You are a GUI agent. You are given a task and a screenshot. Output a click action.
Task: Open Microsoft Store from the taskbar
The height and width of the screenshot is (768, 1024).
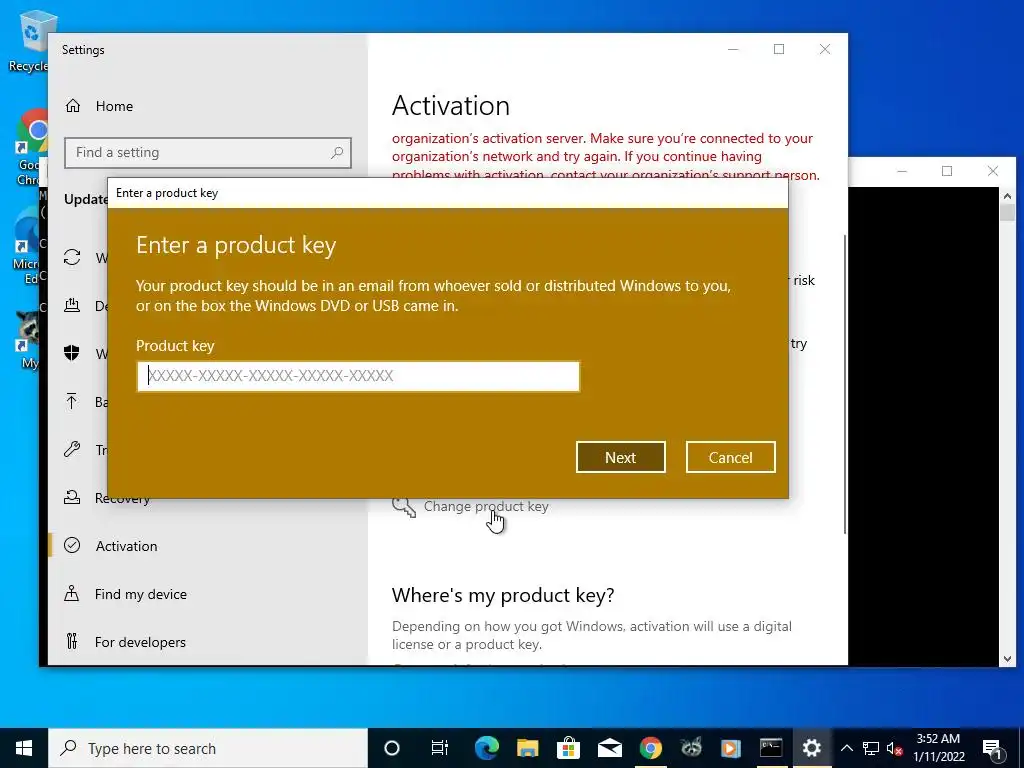[x=569, y=748]
